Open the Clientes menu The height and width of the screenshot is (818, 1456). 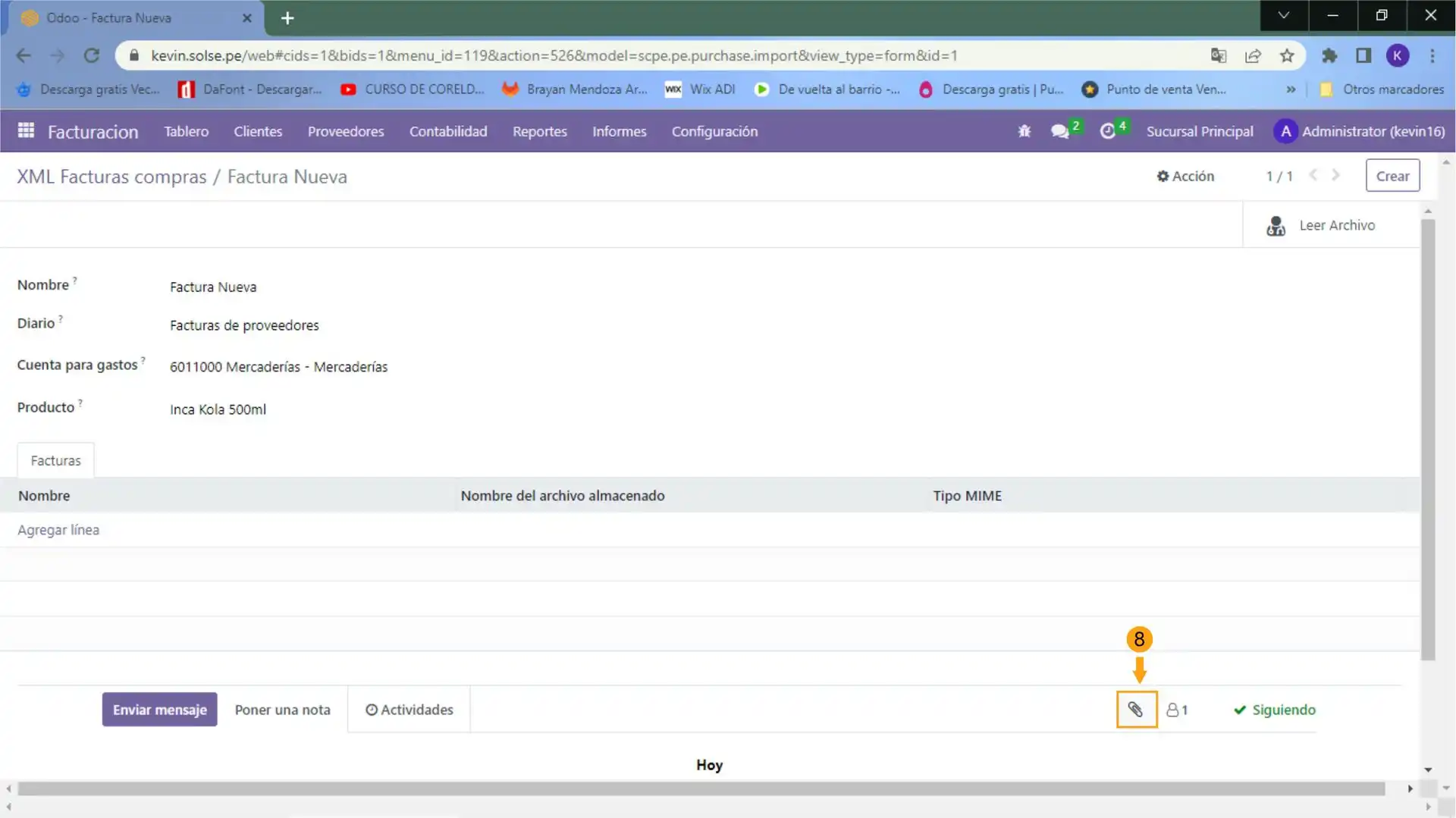(x=258, y=131)
